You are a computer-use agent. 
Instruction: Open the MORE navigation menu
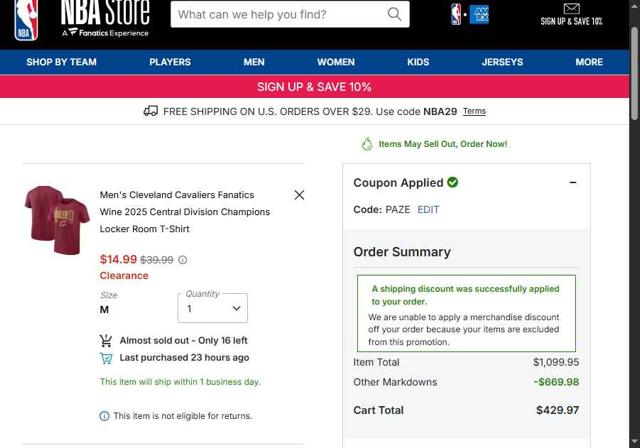(x=589, y=62)
